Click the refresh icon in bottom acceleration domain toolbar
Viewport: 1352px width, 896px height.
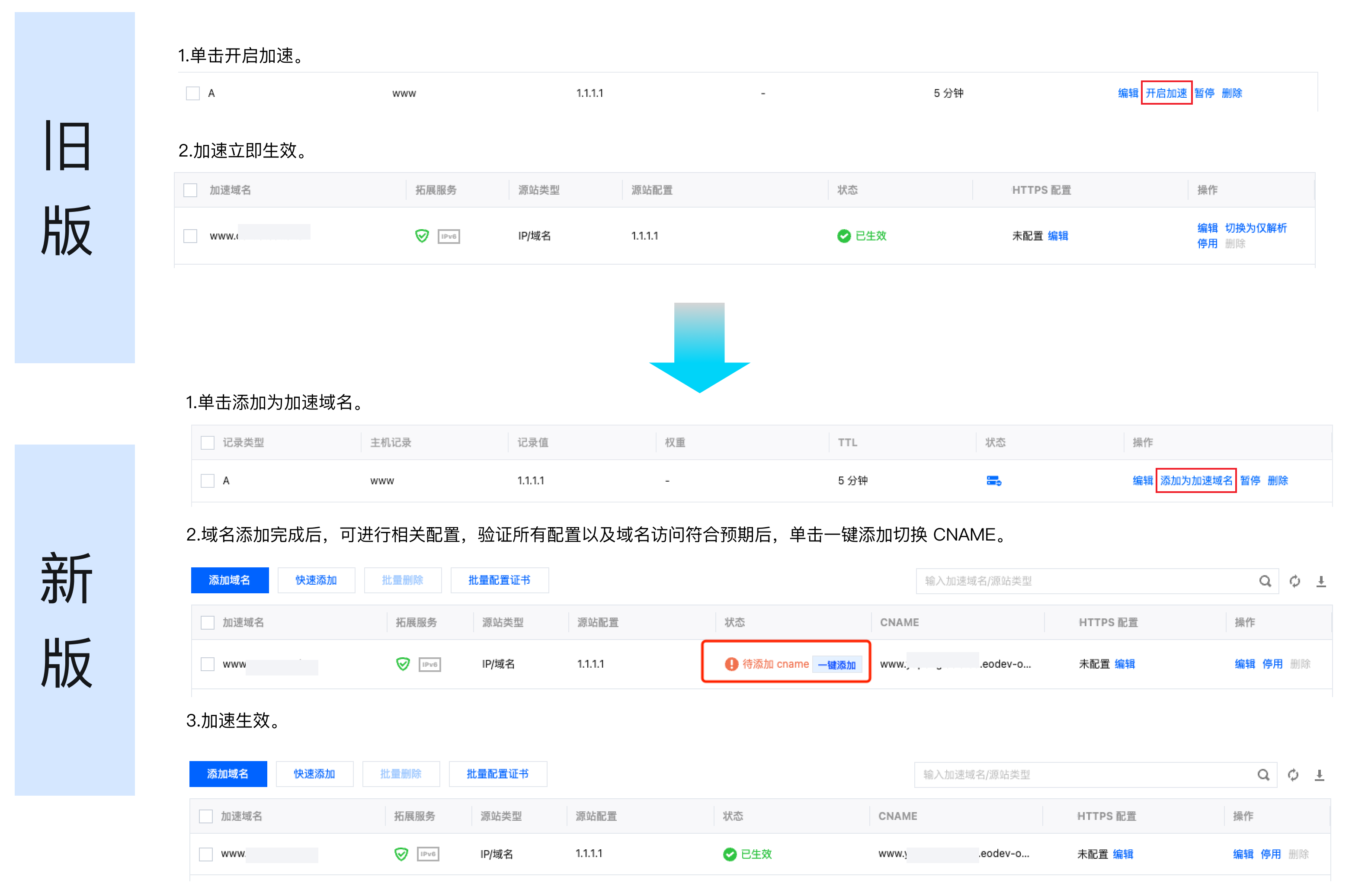pyautogui.click(x=1293, y=775)
